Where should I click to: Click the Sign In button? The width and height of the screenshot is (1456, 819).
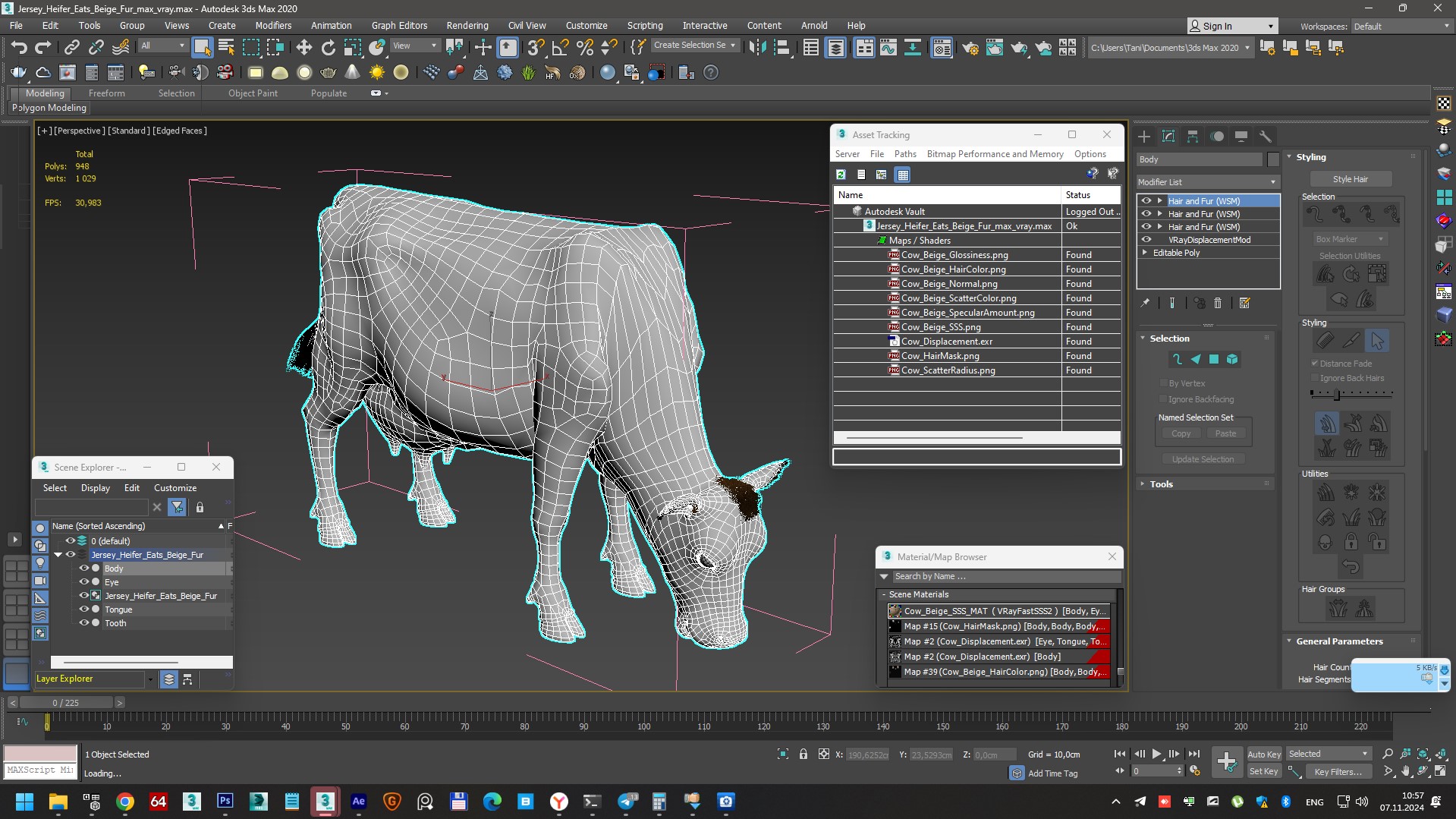pyautogui.click(x=1232, y=26)
